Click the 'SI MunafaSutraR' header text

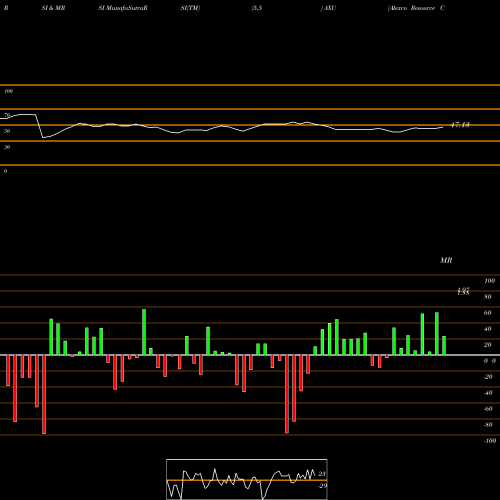point(123,8)
